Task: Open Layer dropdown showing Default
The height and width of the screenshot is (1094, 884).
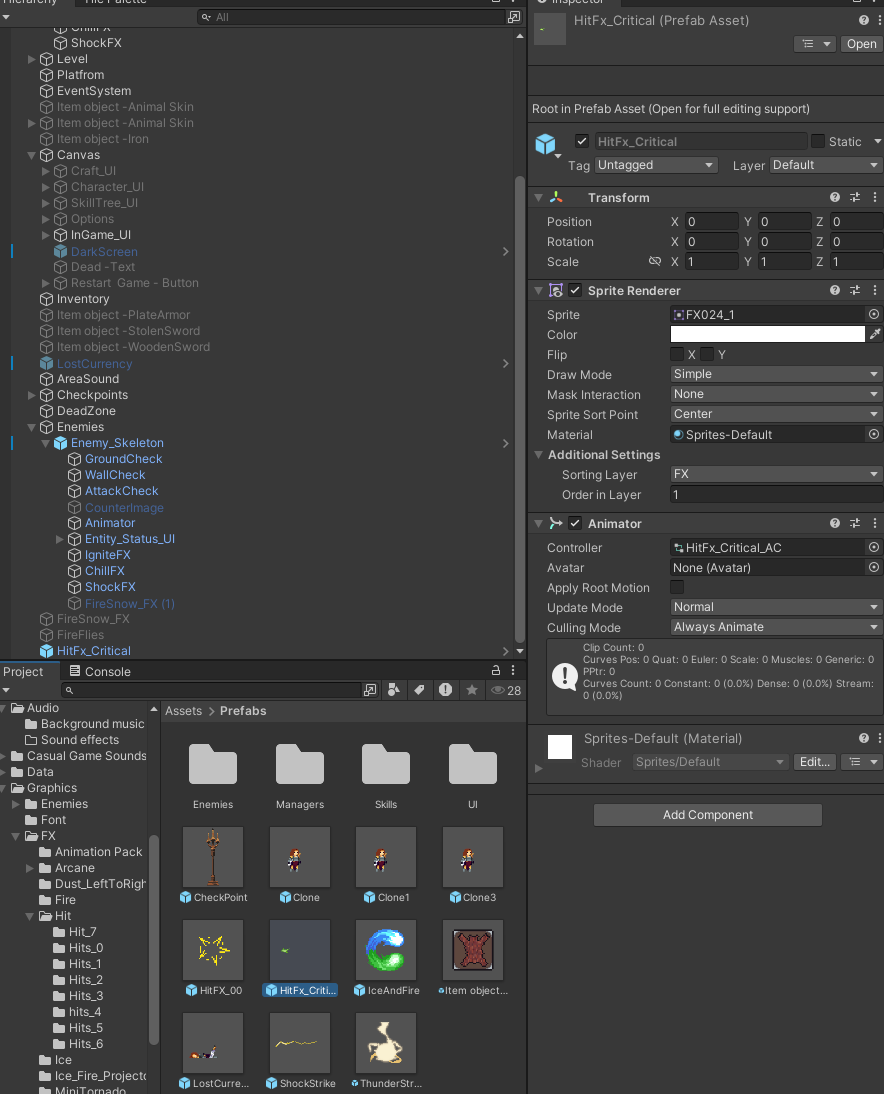Action: [x=825, y=165]
